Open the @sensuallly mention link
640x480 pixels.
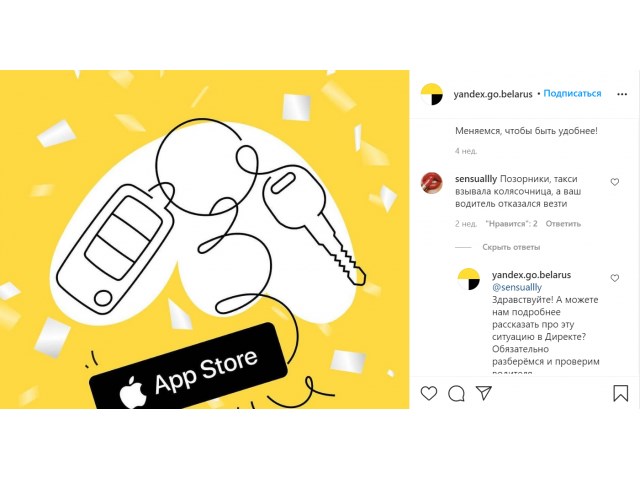click(517, 287)
